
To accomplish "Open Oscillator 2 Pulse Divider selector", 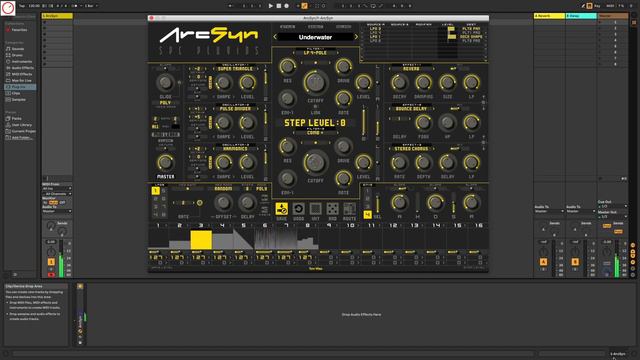I will 236,109.
